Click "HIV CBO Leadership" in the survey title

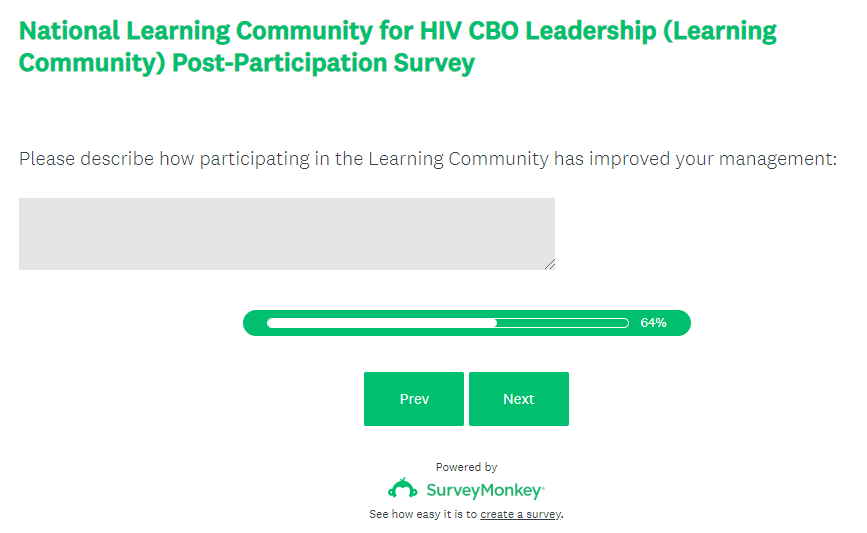[532, 30]
